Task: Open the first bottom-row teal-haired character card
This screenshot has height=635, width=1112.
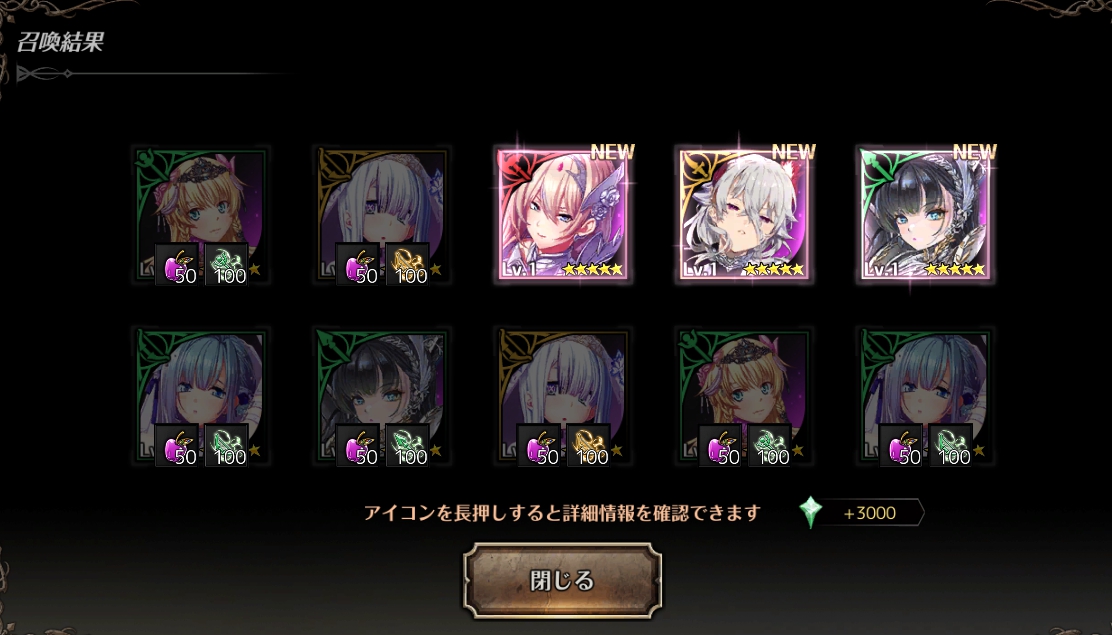Action: pos(202,395)
